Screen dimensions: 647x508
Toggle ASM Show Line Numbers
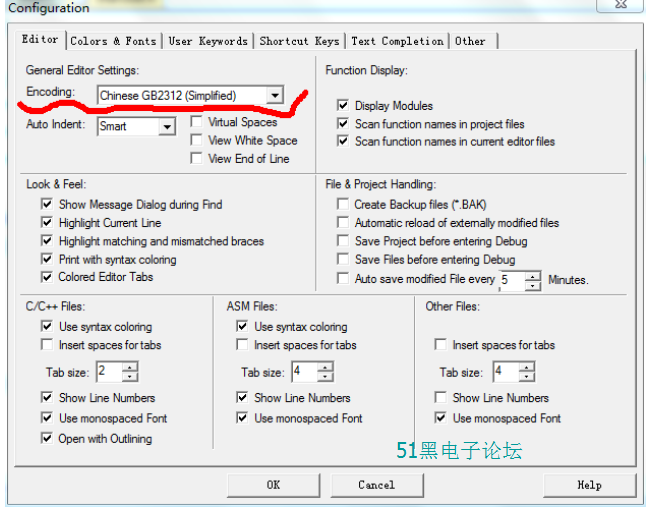[x=242, y=397]
